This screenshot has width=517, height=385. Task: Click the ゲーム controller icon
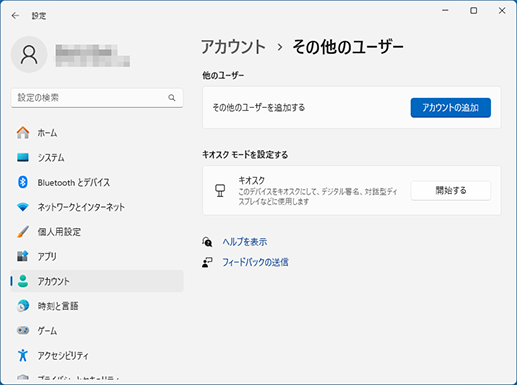click(x=23, y=330)
